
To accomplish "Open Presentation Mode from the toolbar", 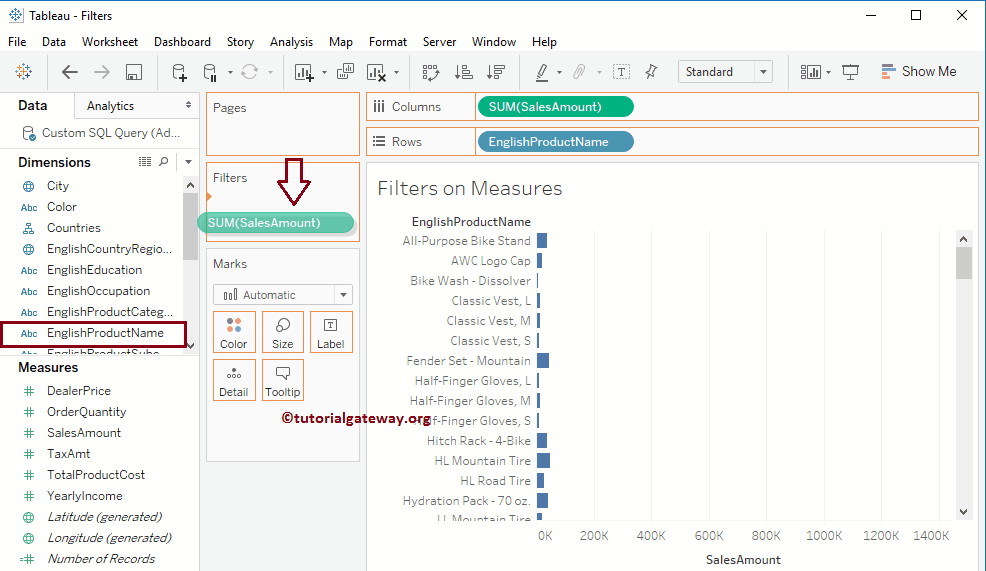I will pyautogui.click(x=851, y=72).
